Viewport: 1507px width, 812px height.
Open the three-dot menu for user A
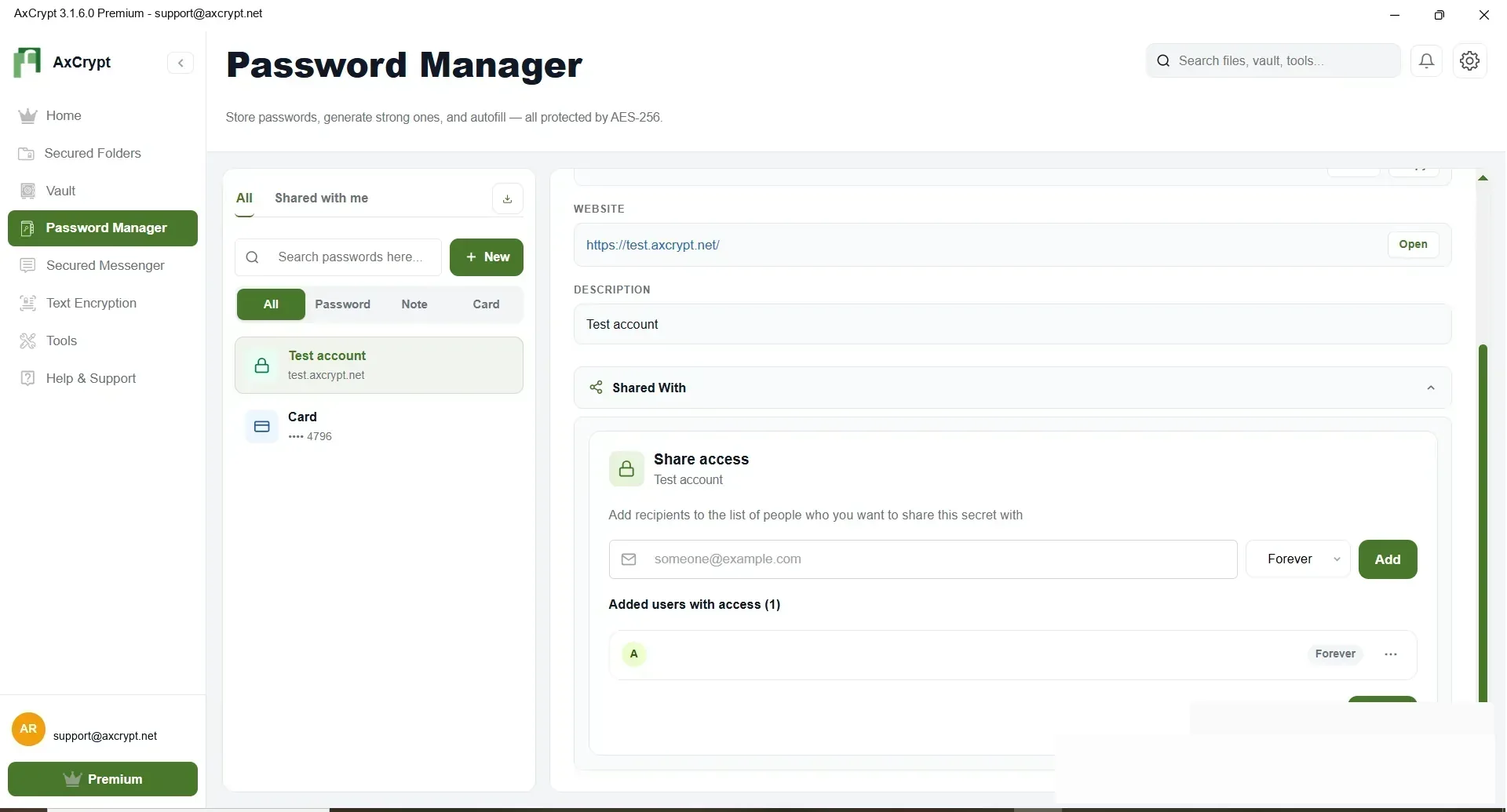click(1391, 654)
